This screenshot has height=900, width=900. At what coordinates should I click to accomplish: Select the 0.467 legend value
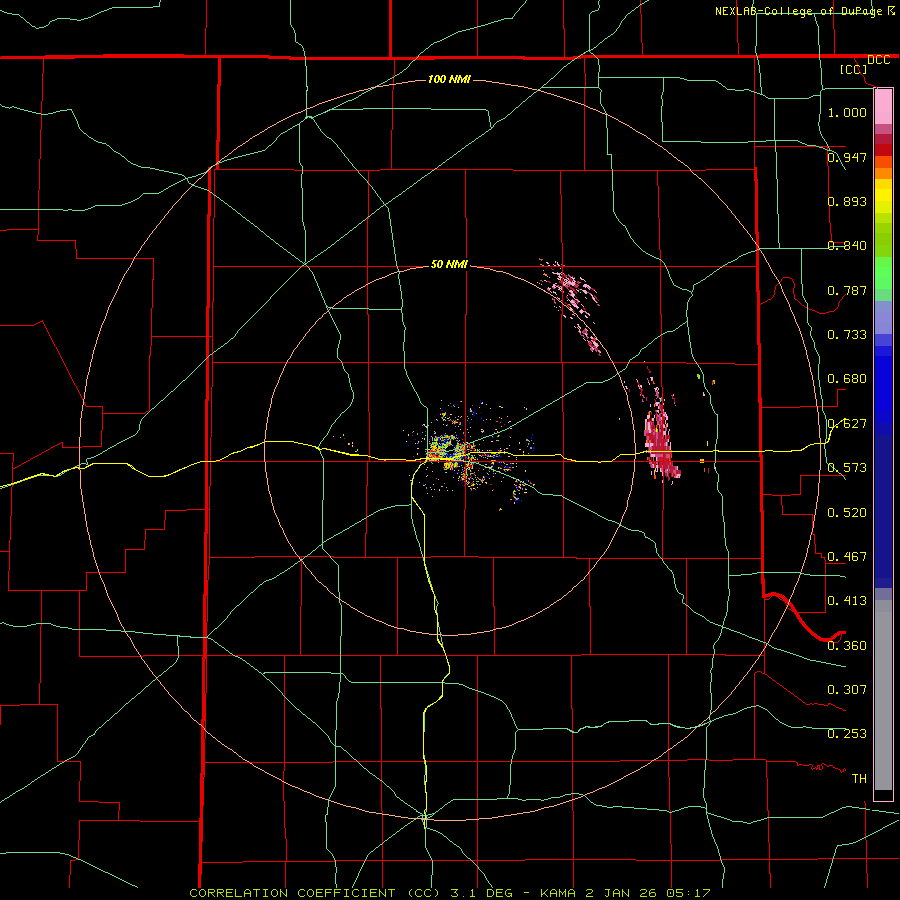[847, 557]
